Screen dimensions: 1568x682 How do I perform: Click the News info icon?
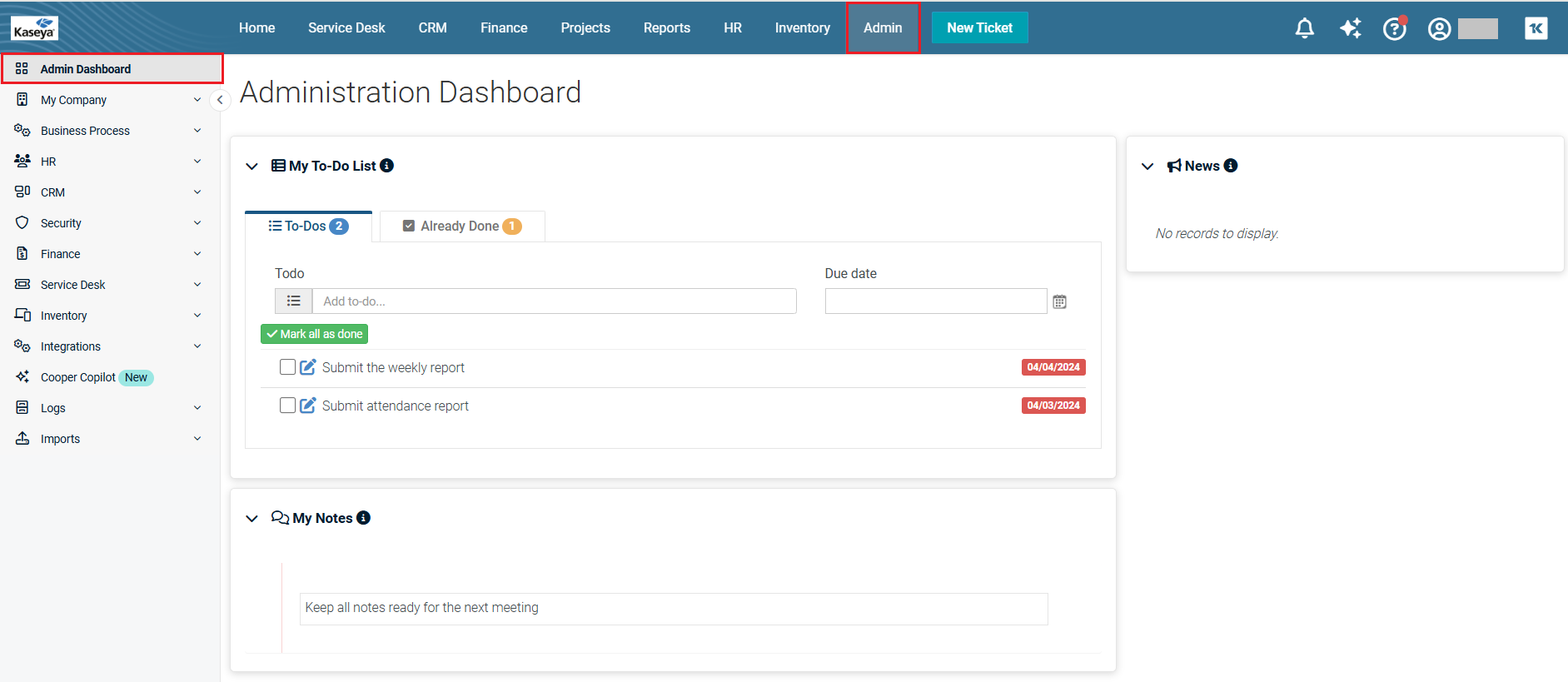(x=1231, y=166)
